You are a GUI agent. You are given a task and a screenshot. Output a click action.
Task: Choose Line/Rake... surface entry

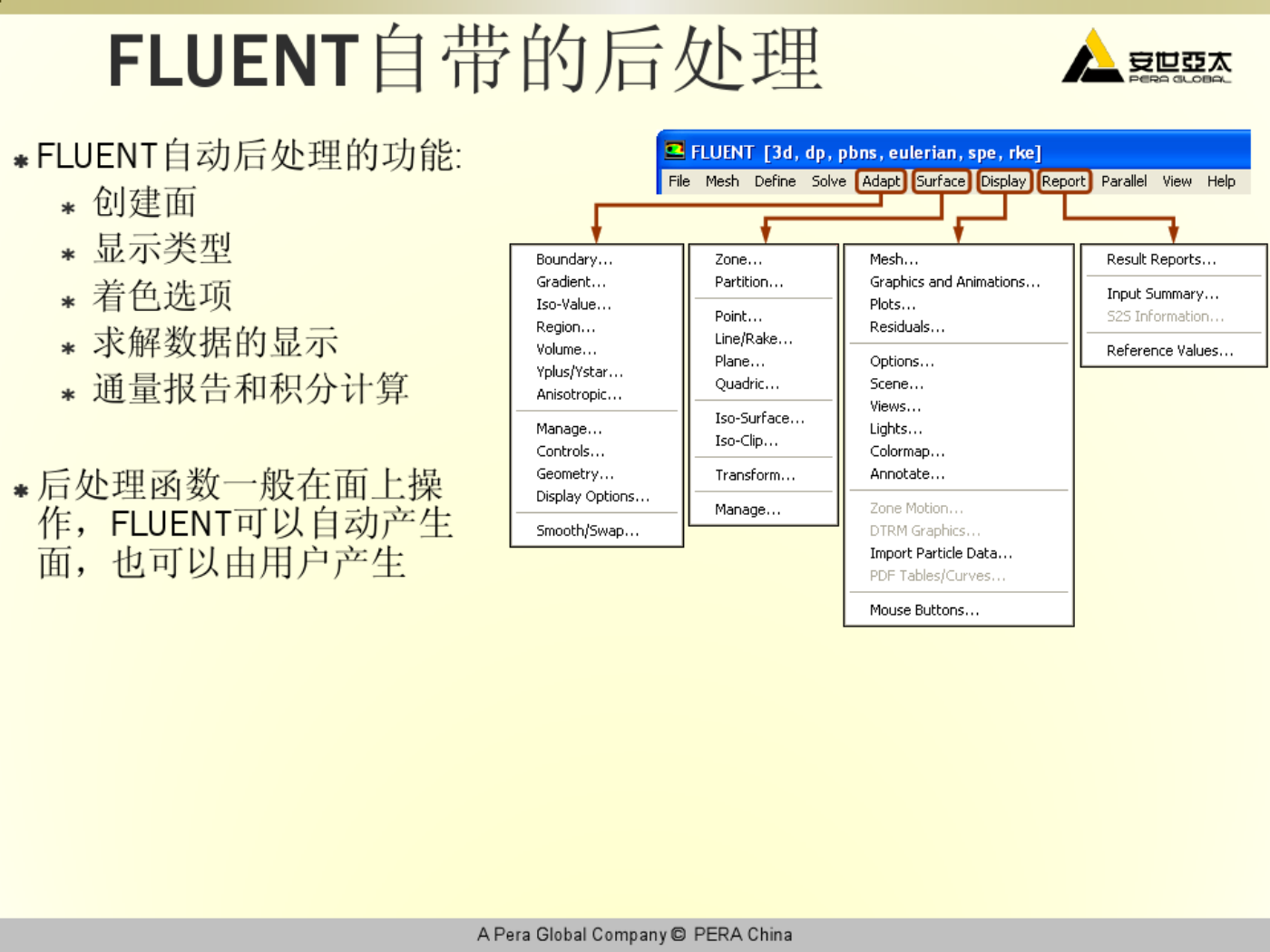click(x=753, y=339)
